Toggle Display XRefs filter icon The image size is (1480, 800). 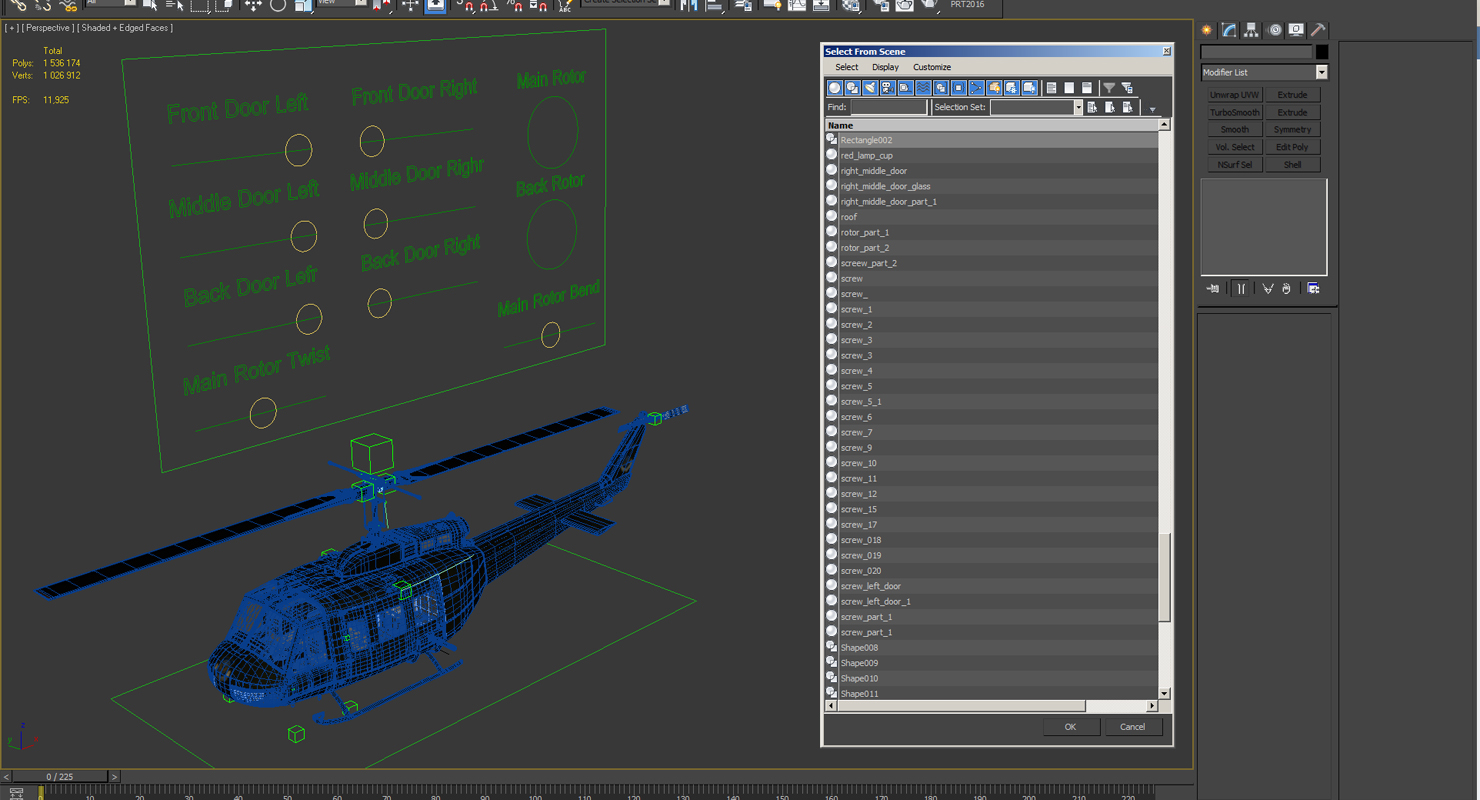(x=958, y=88)
